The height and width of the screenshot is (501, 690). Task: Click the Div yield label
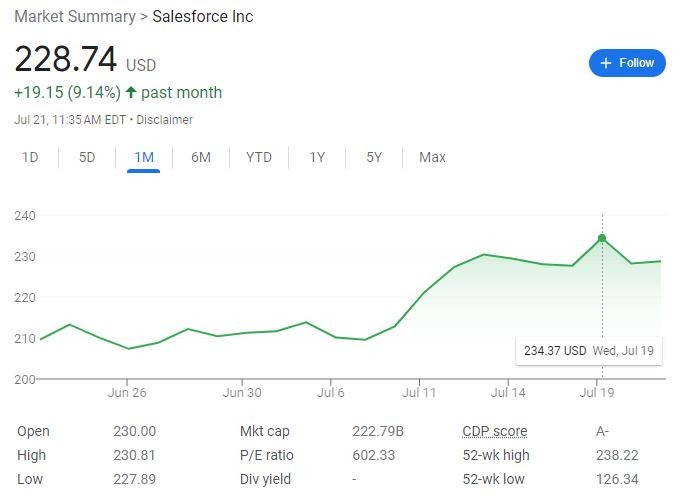265,479
